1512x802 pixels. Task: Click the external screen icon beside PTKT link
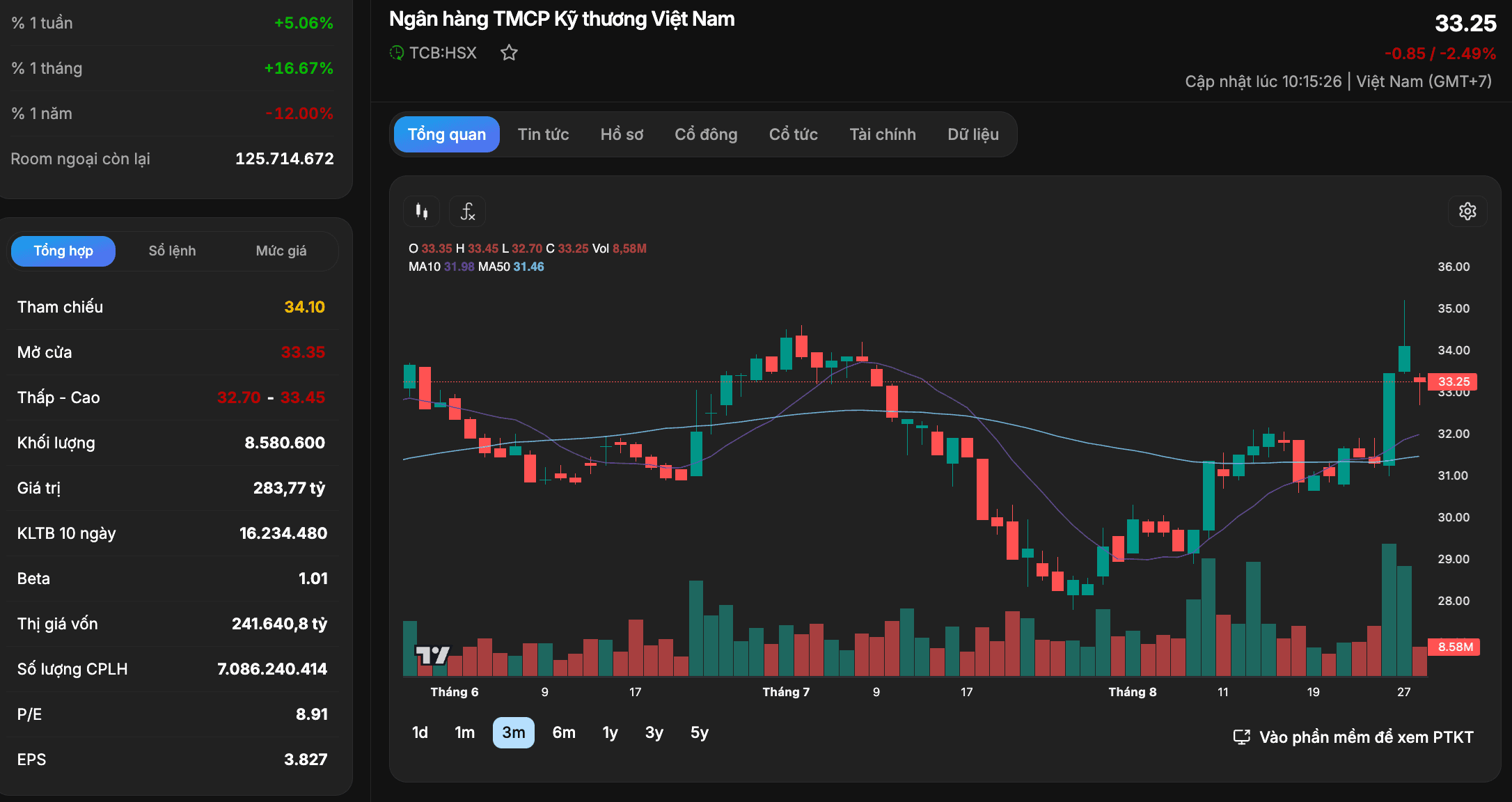1242,737
